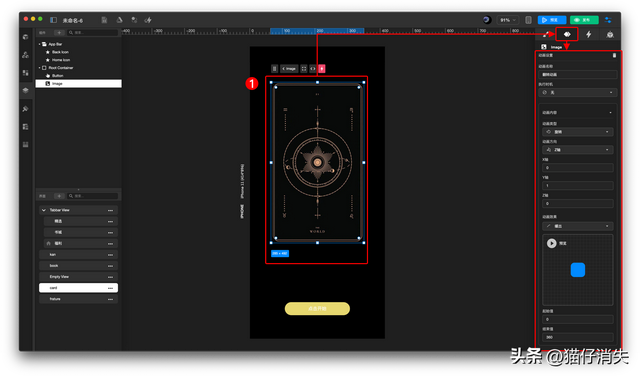Play the animation preview
Screen dimensions: 640x376
click(x=551, y=243)
